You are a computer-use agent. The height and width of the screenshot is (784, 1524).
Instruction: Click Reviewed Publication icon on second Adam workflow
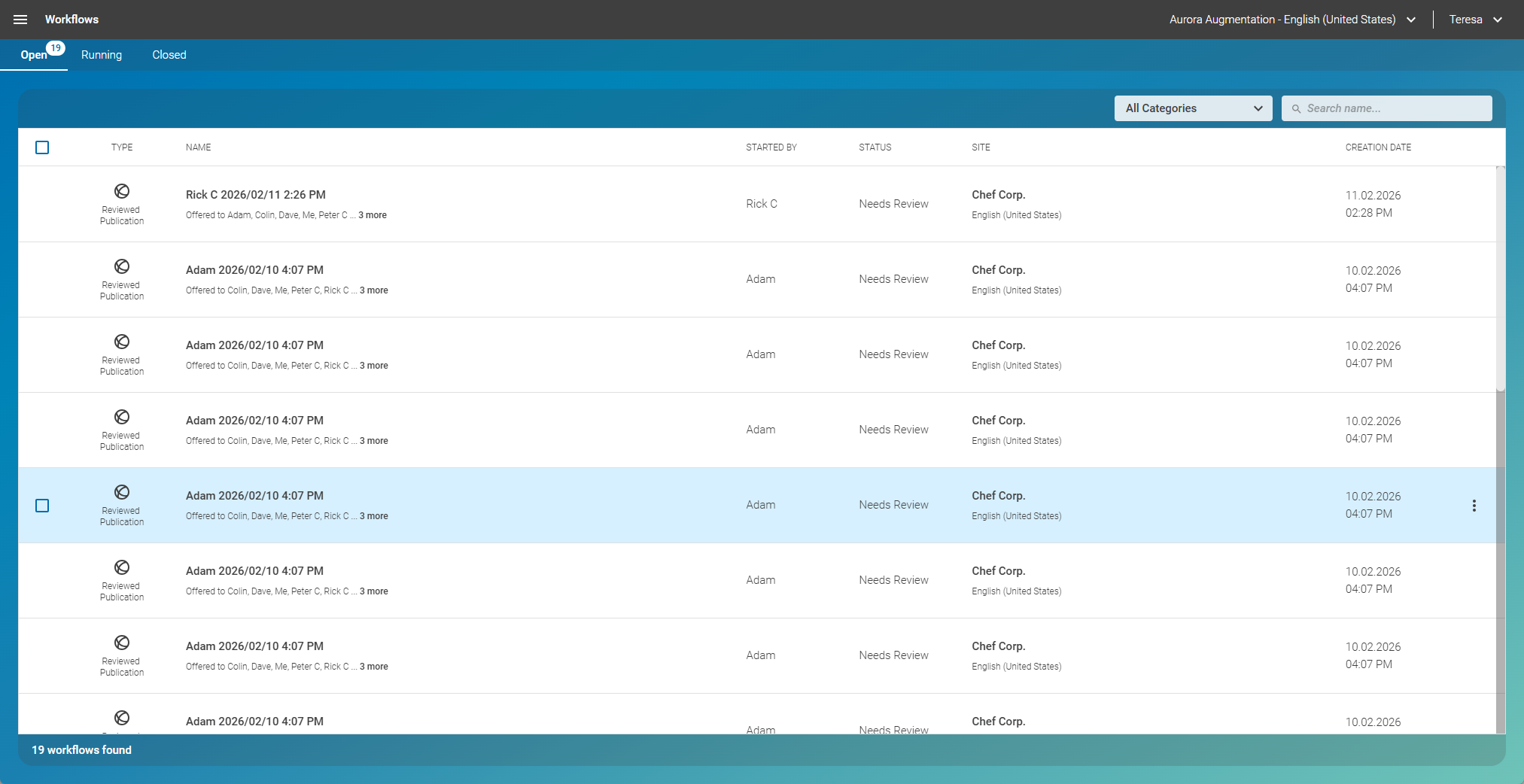pyautogui.click(x=121, y=342)
